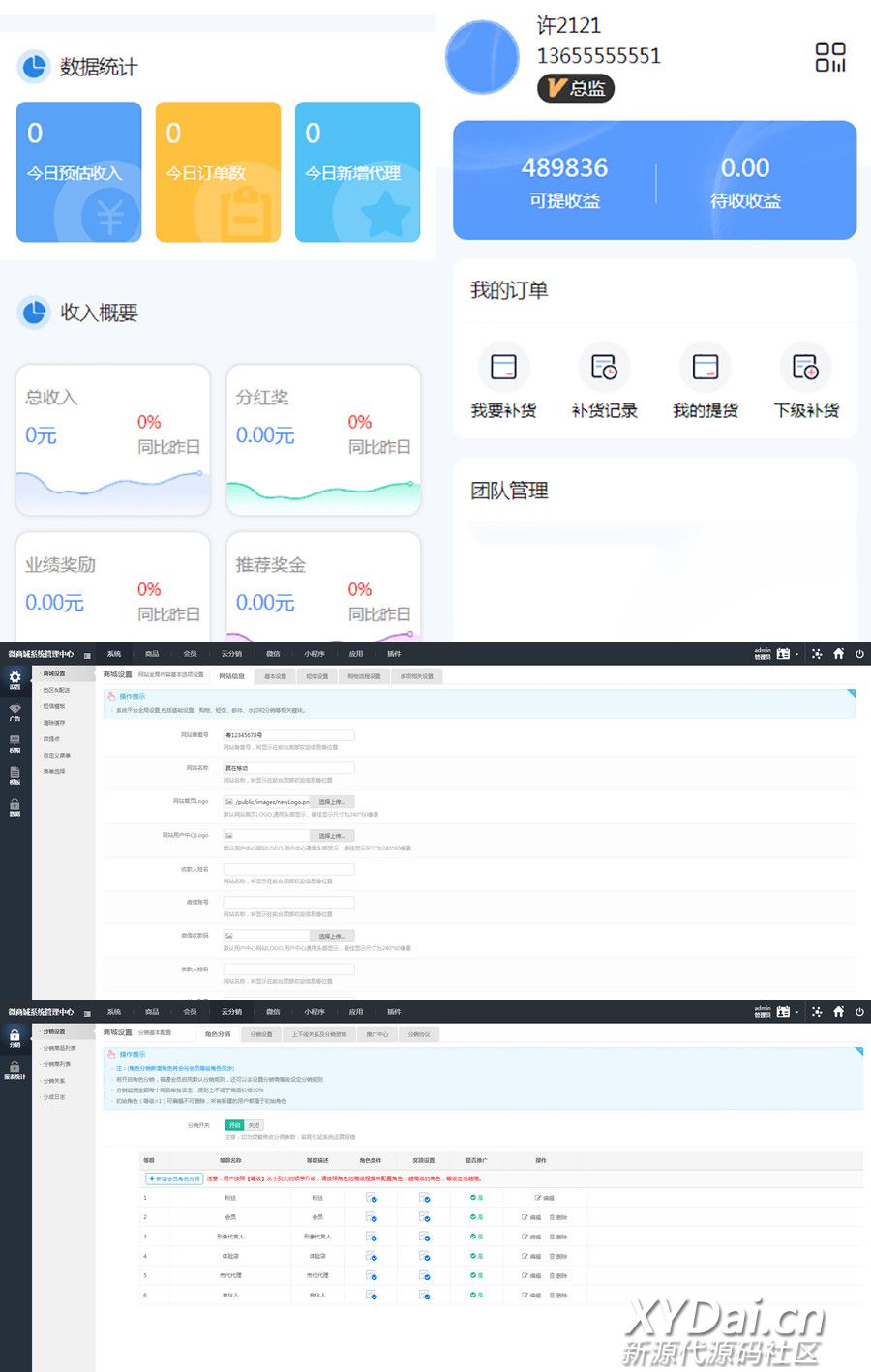Switch to the 购物流程设置 tab
Image resolution: width=871 pixels, height=1372 pixels.
click(364, 676)
